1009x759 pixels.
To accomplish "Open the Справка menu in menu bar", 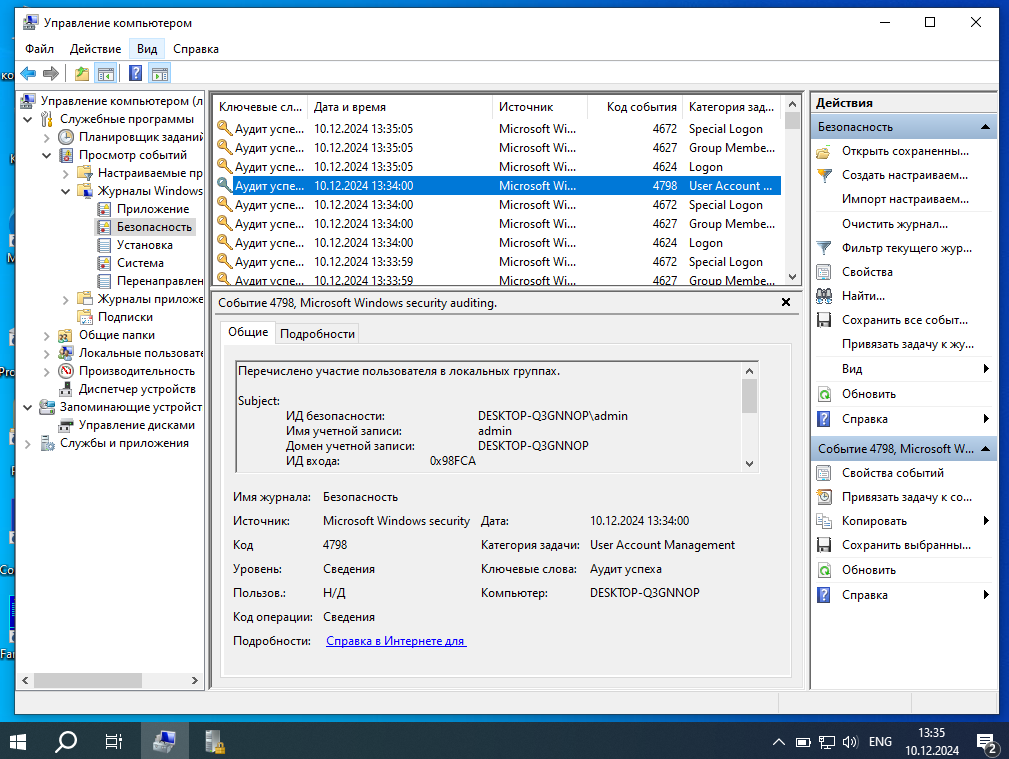I will click(x=196, y=49).
